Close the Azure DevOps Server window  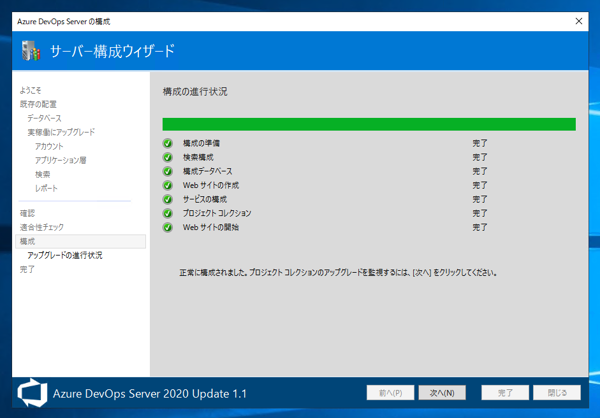tap(579, 21)
